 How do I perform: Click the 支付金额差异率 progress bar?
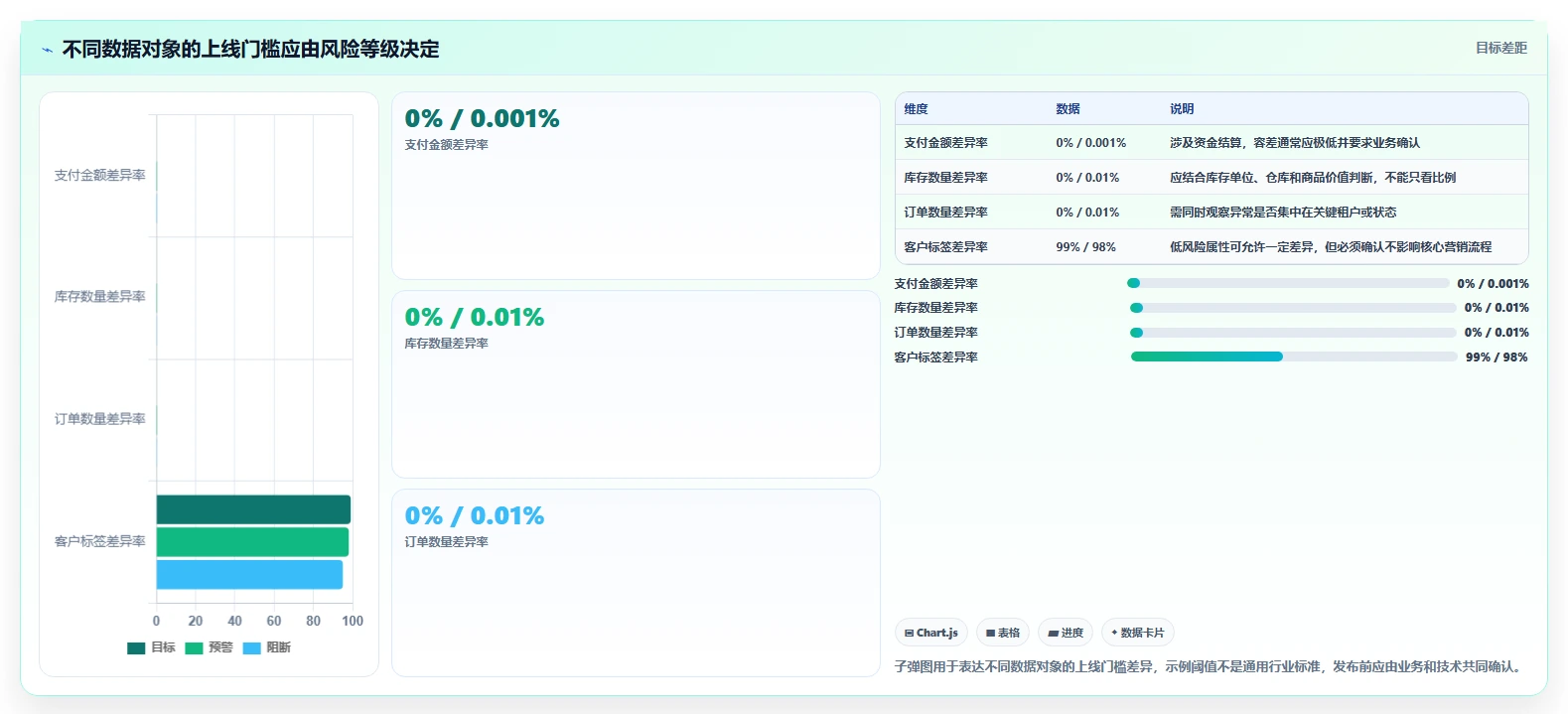[x=1288, y=283]
